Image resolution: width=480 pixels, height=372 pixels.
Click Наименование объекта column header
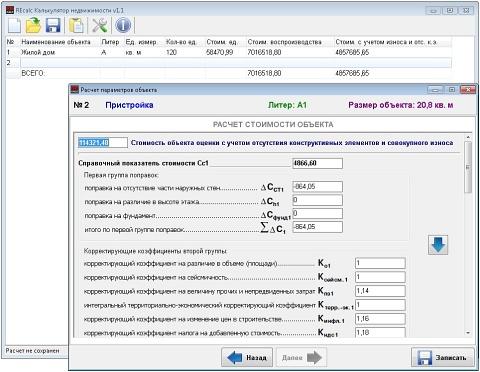click(56, 42)
